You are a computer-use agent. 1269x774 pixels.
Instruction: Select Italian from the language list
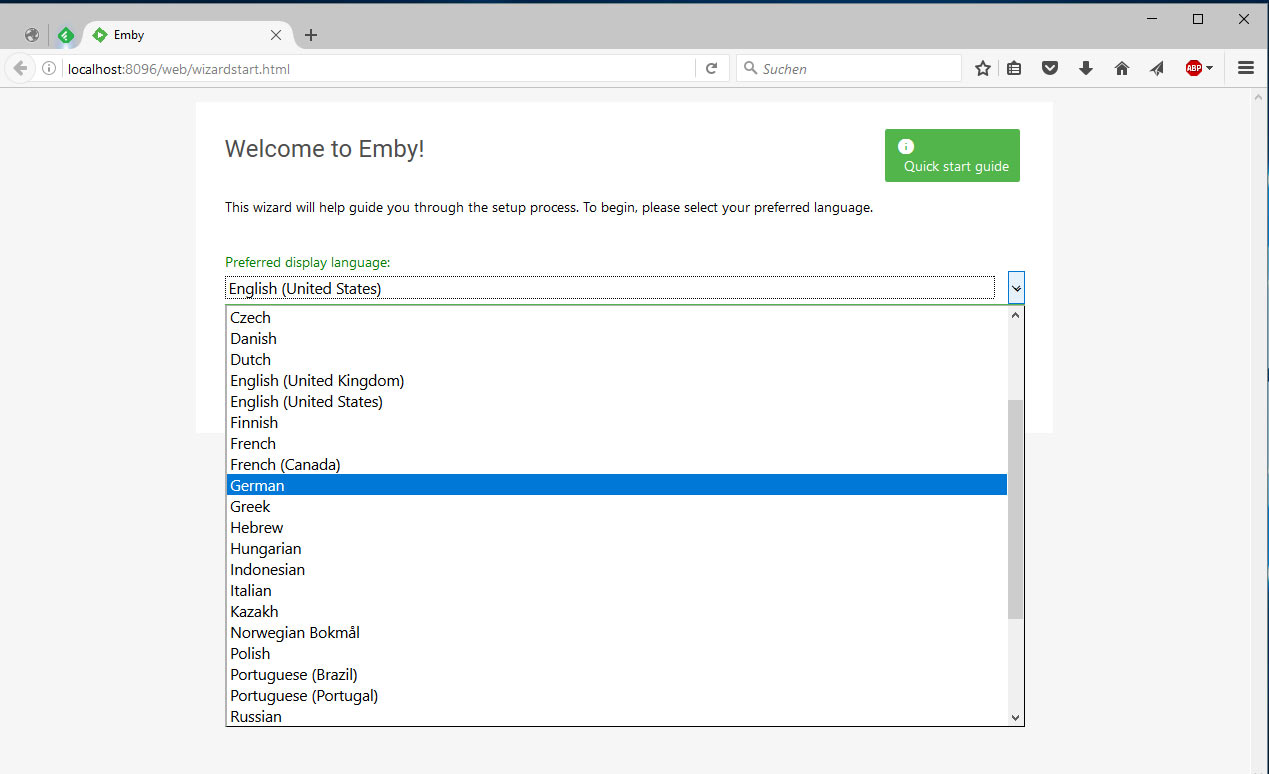(x=617, y=590)
